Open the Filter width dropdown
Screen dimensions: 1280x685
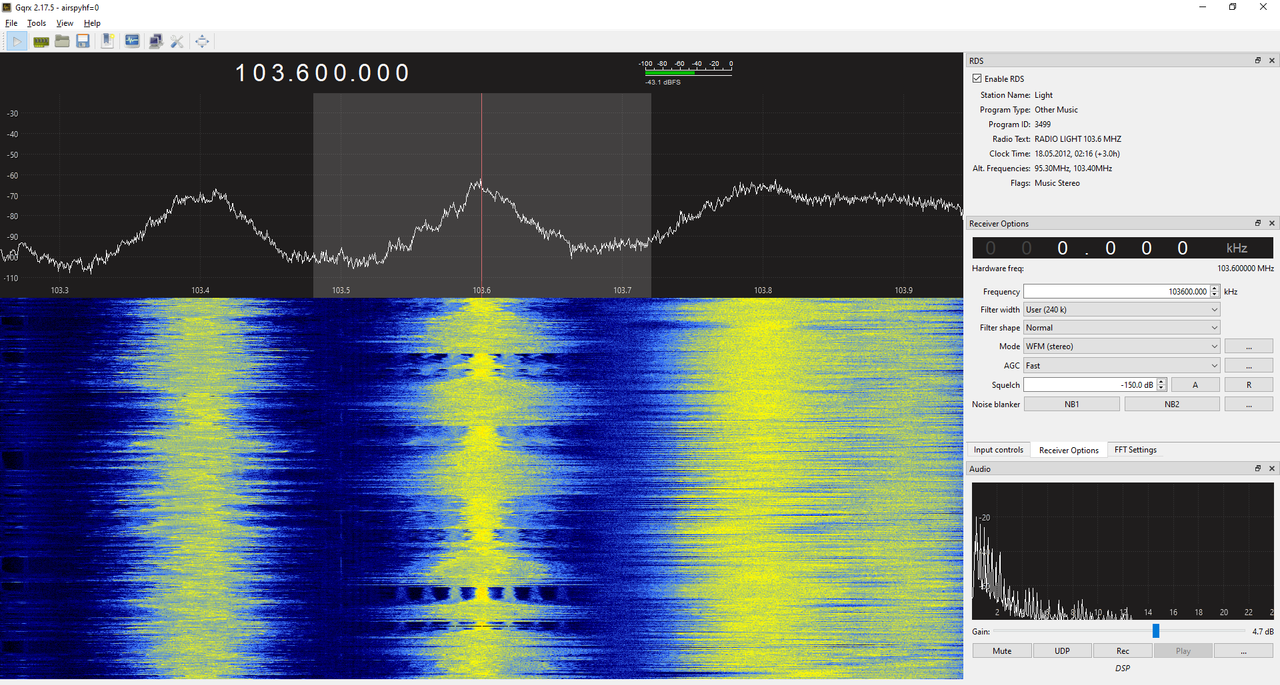(1122, 310)
